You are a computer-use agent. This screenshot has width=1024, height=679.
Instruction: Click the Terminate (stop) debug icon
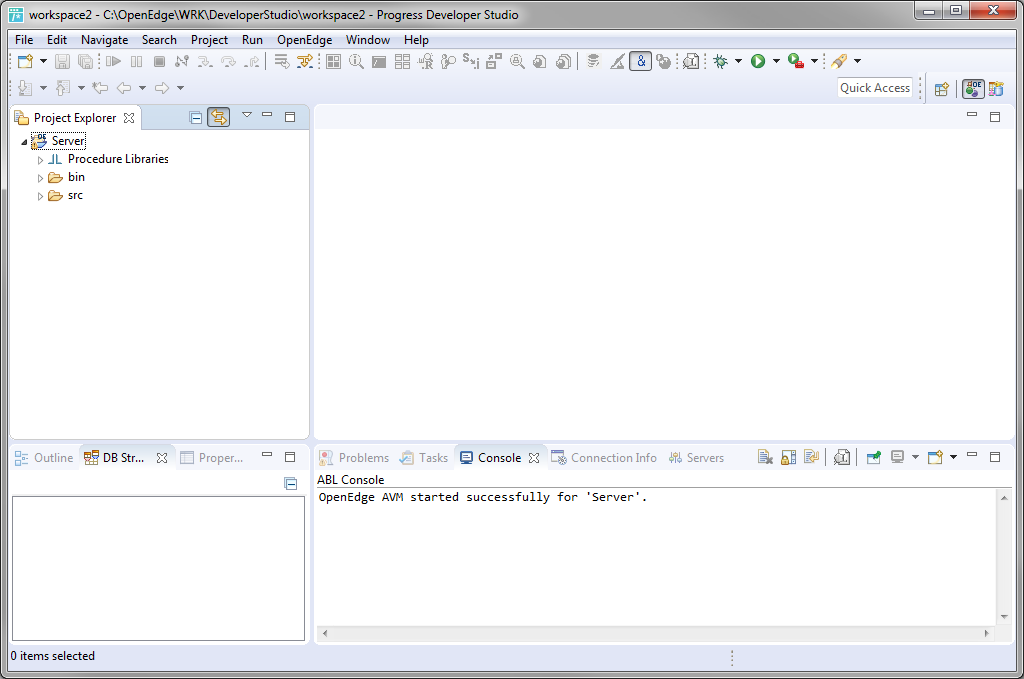(159, 61)
